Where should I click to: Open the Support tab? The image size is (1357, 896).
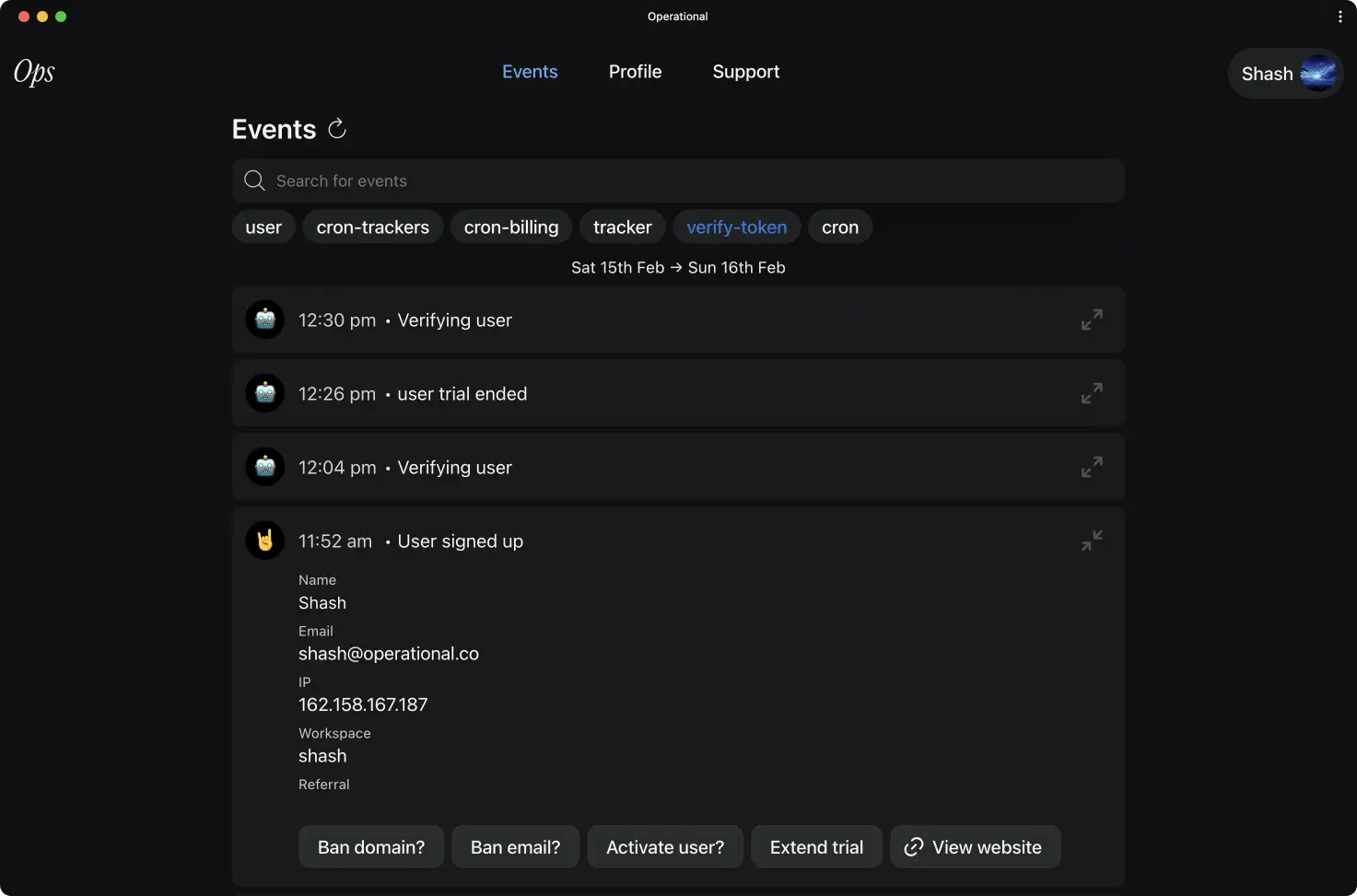click(746, 72)
